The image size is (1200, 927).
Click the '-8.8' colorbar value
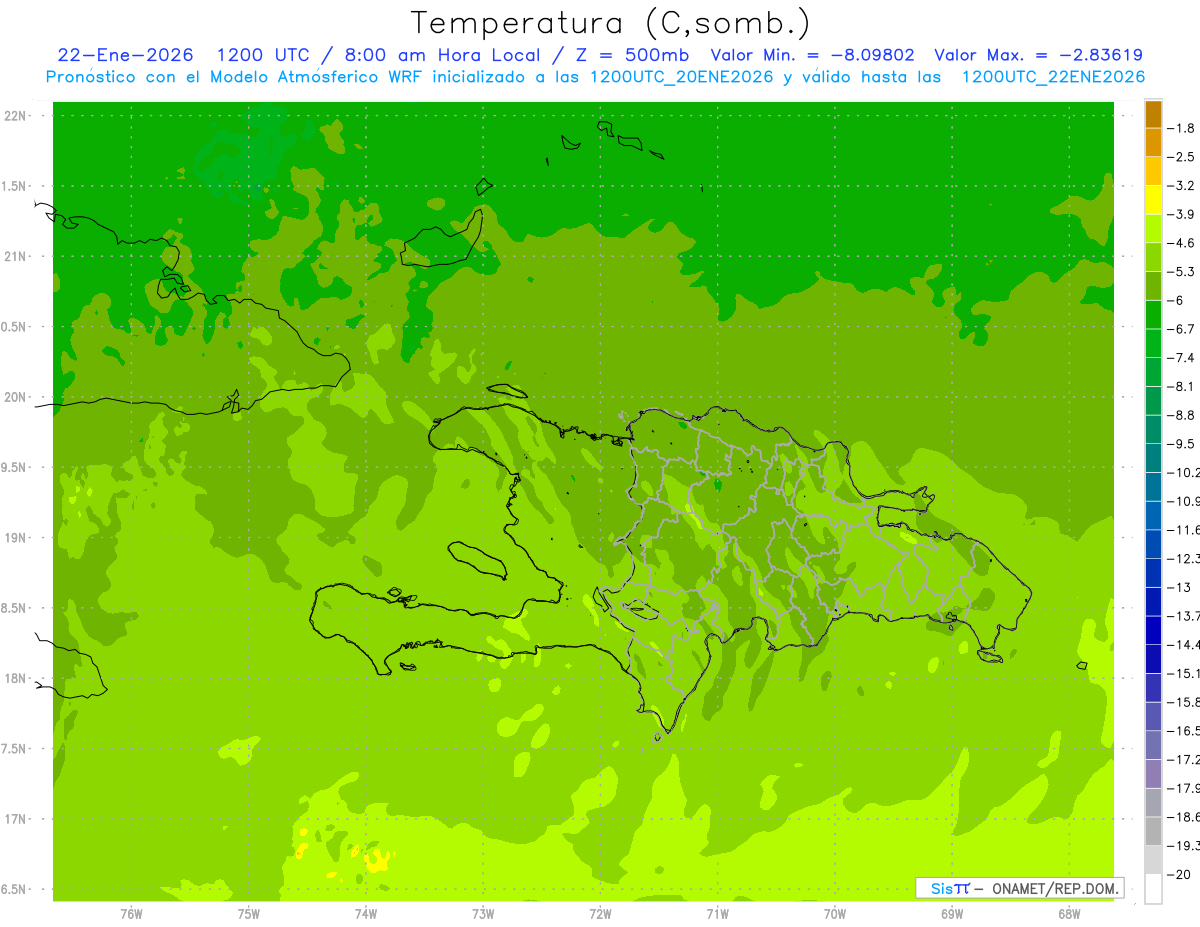pyautogui.click(x=1180, y=415)
